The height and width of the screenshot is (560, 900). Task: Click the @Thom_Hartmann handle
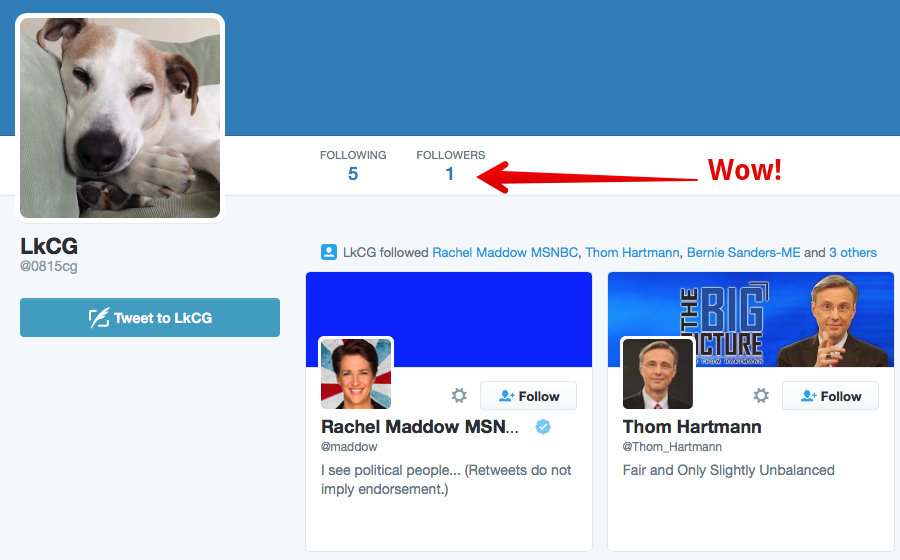(x=672, y=446)
